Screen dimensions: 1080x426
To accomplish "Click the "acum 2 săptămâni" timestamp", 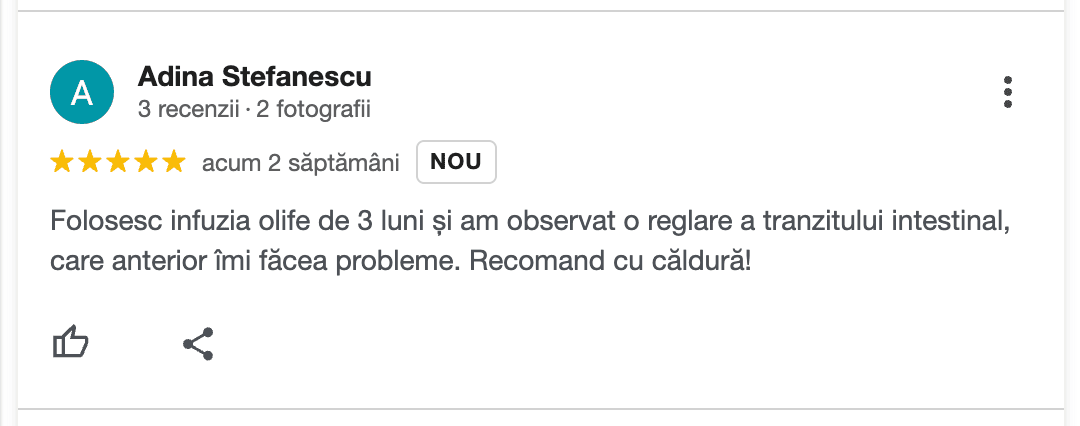I will click(x=300, y=163).
